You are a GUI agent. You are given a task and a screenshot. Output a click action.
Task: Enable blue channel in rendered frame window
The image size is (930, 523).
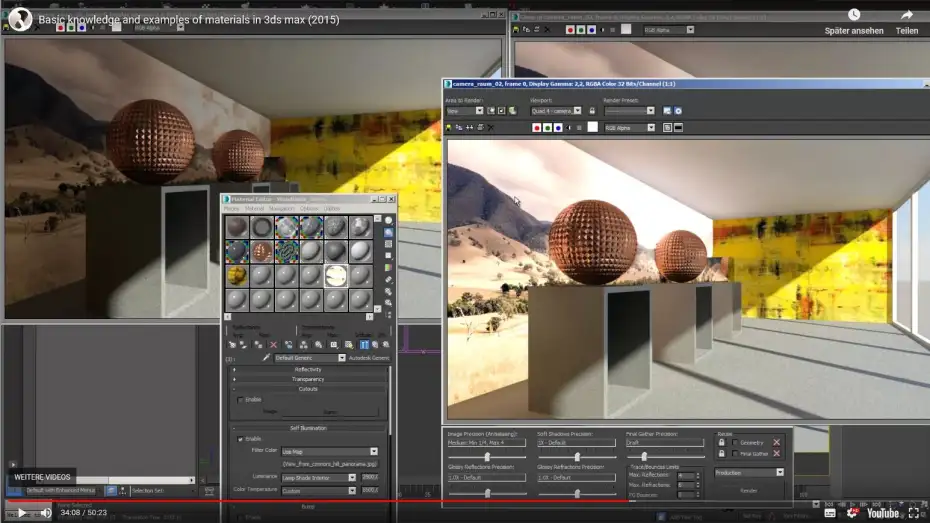[558, 127]
